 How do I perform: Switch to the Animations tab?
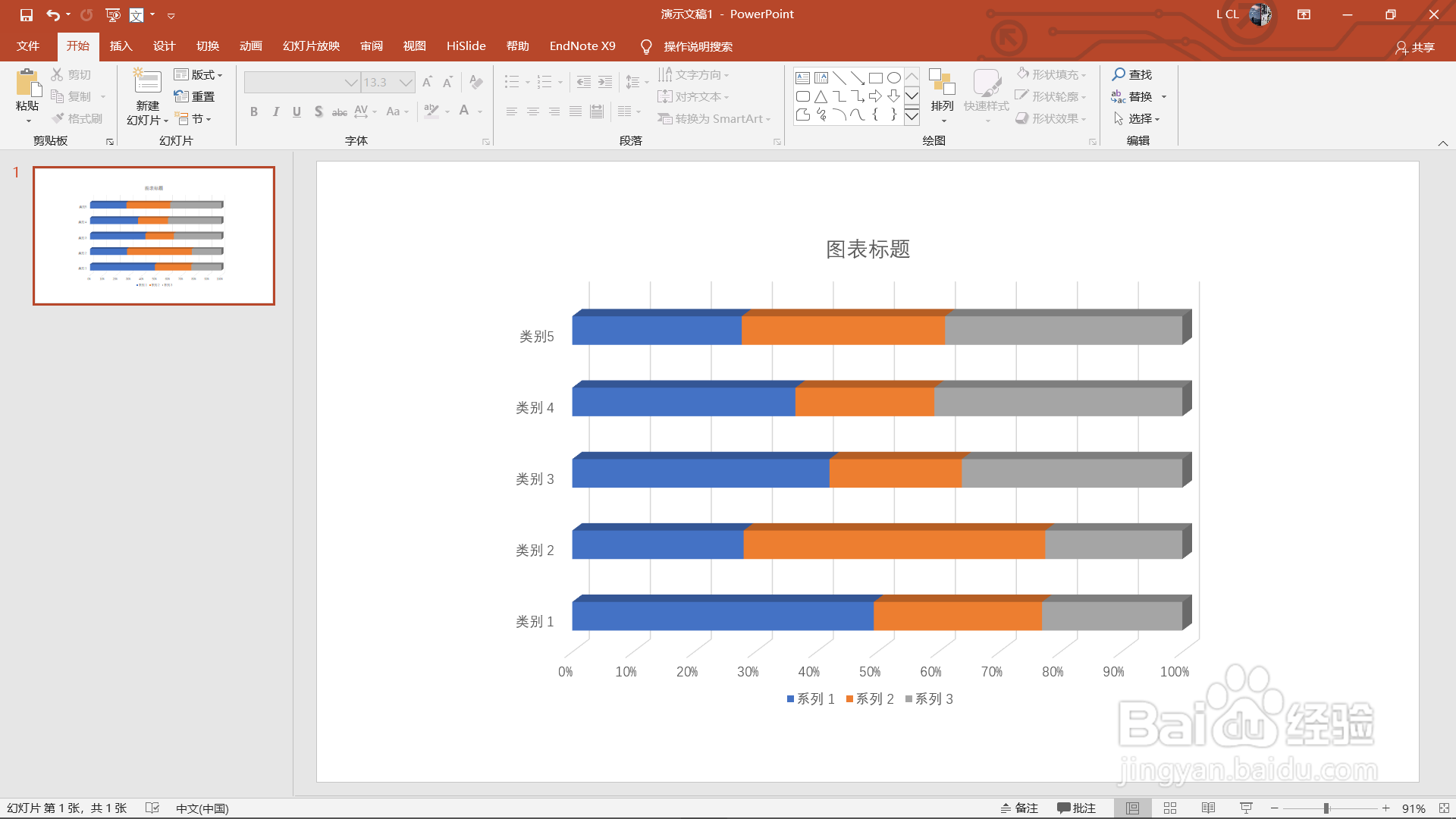coord(250,46)
